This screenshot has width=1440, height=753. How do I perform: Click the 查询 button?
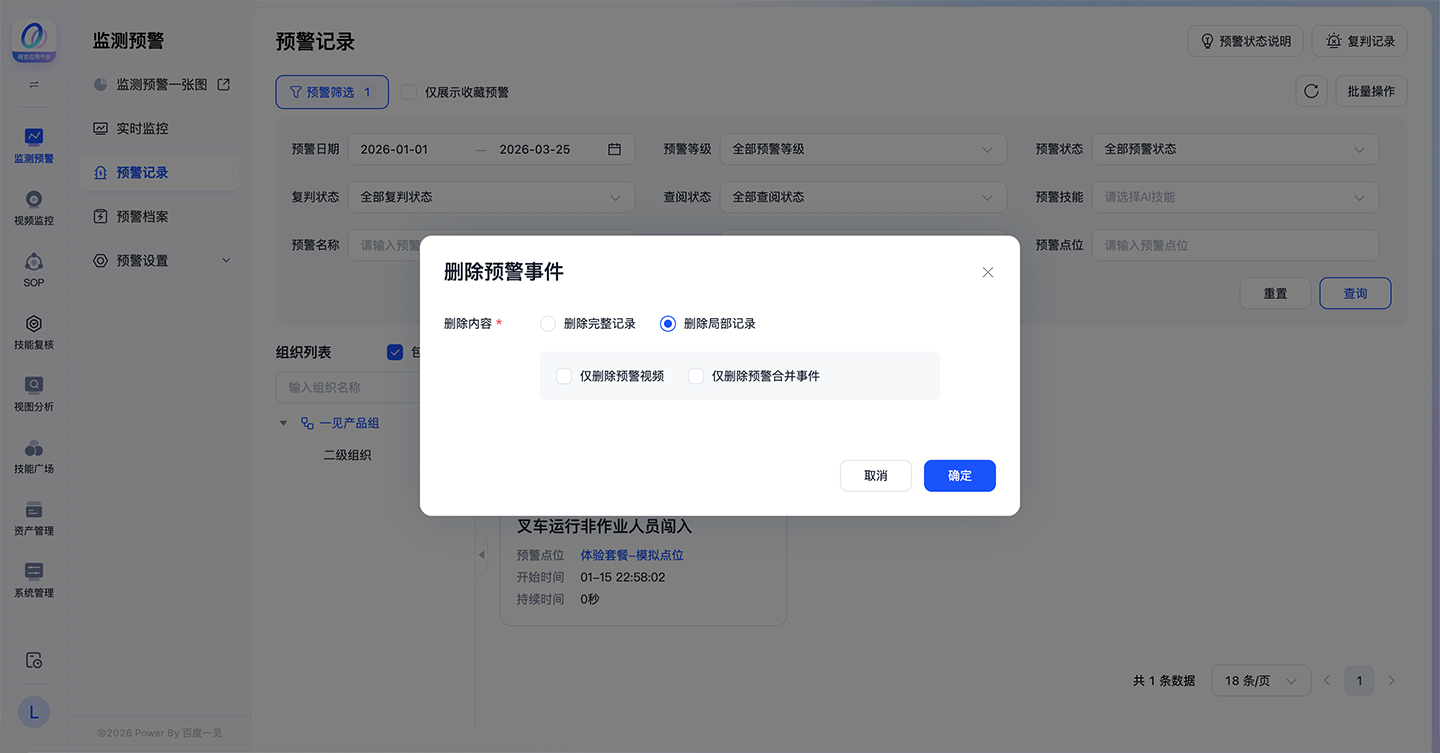coord(1355,294)
